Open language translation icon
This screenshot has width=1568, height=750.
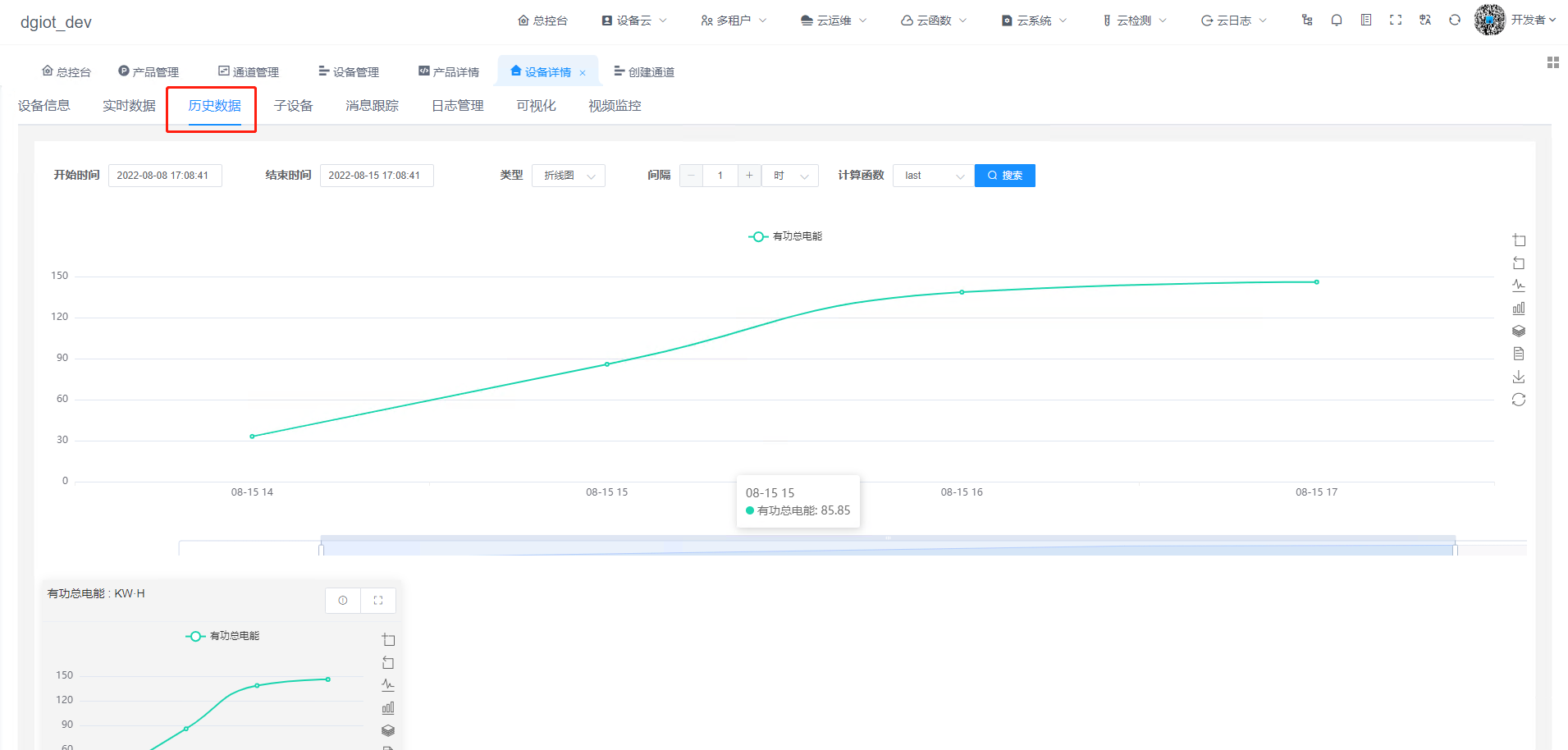click(1425, 20)
